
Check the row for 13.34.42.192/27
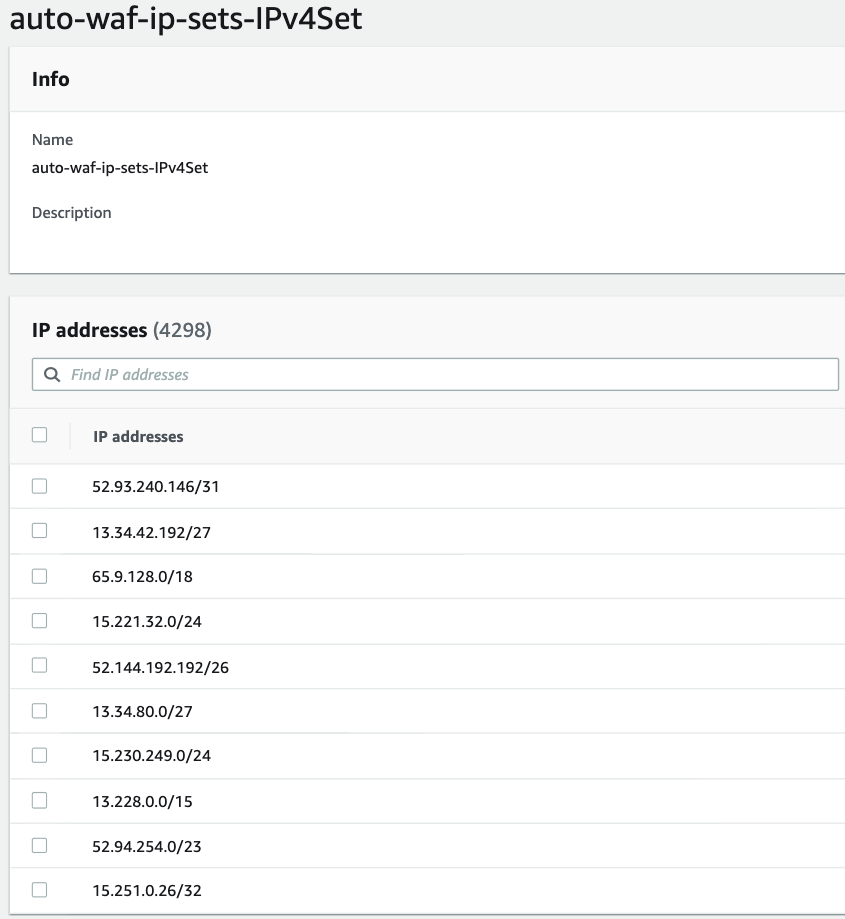(x=39, y=531)
